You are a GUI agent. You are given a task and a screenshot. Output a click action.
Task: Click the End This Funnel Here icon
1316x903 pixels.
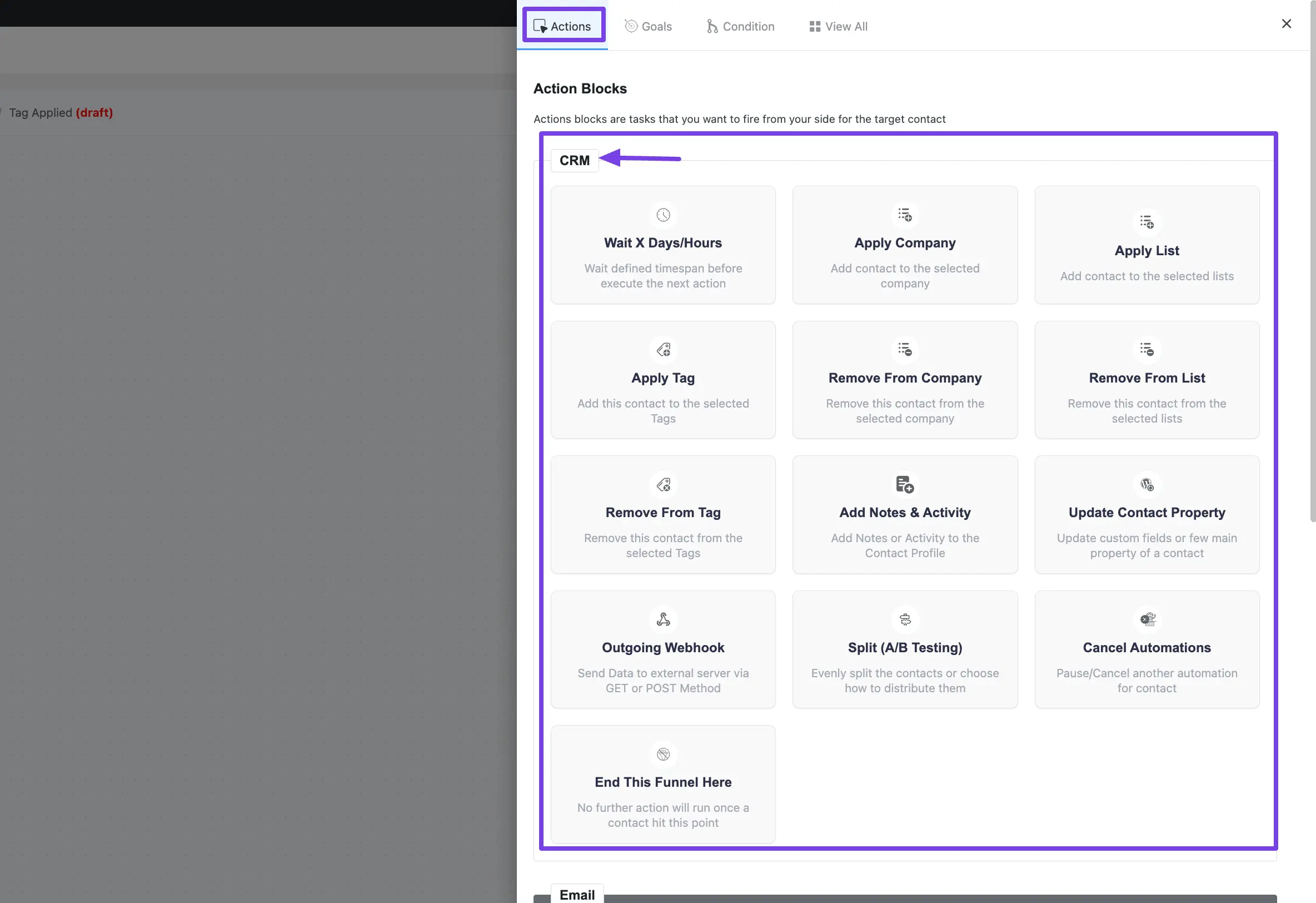663,754
